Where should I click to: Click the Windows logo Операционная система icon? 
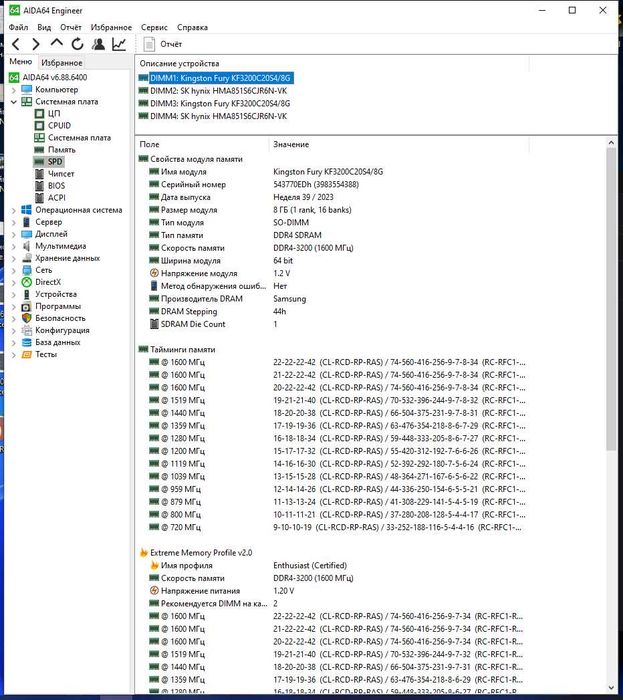coord(27,210)
